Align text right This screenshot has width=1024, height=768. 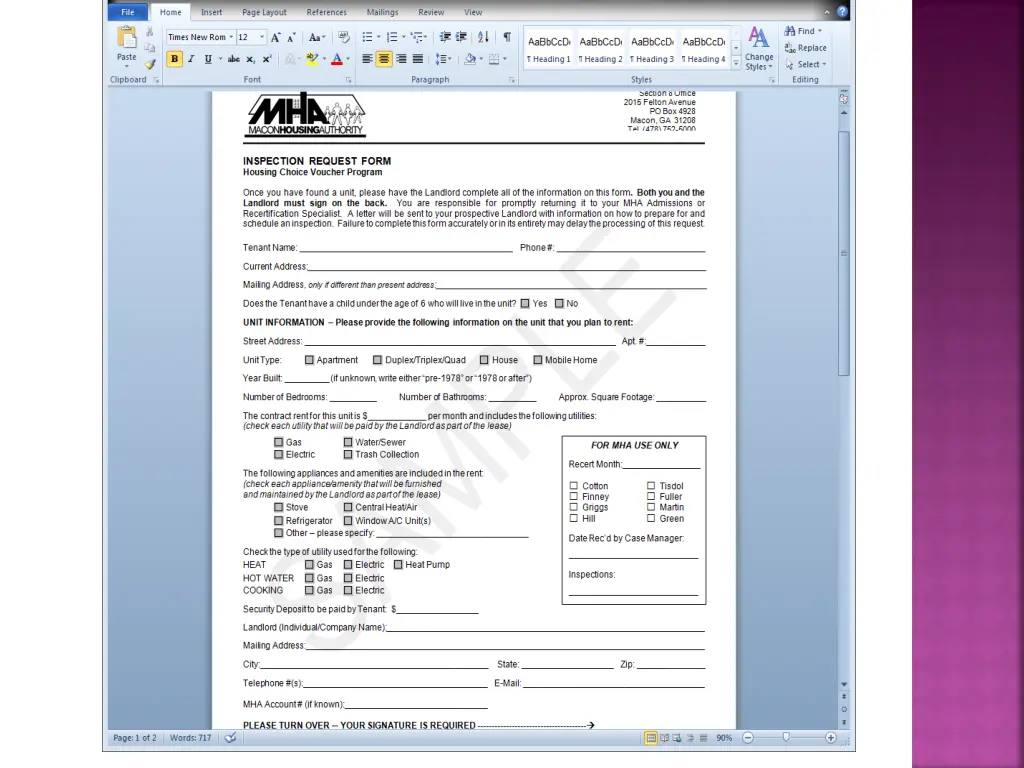[401, 59]
